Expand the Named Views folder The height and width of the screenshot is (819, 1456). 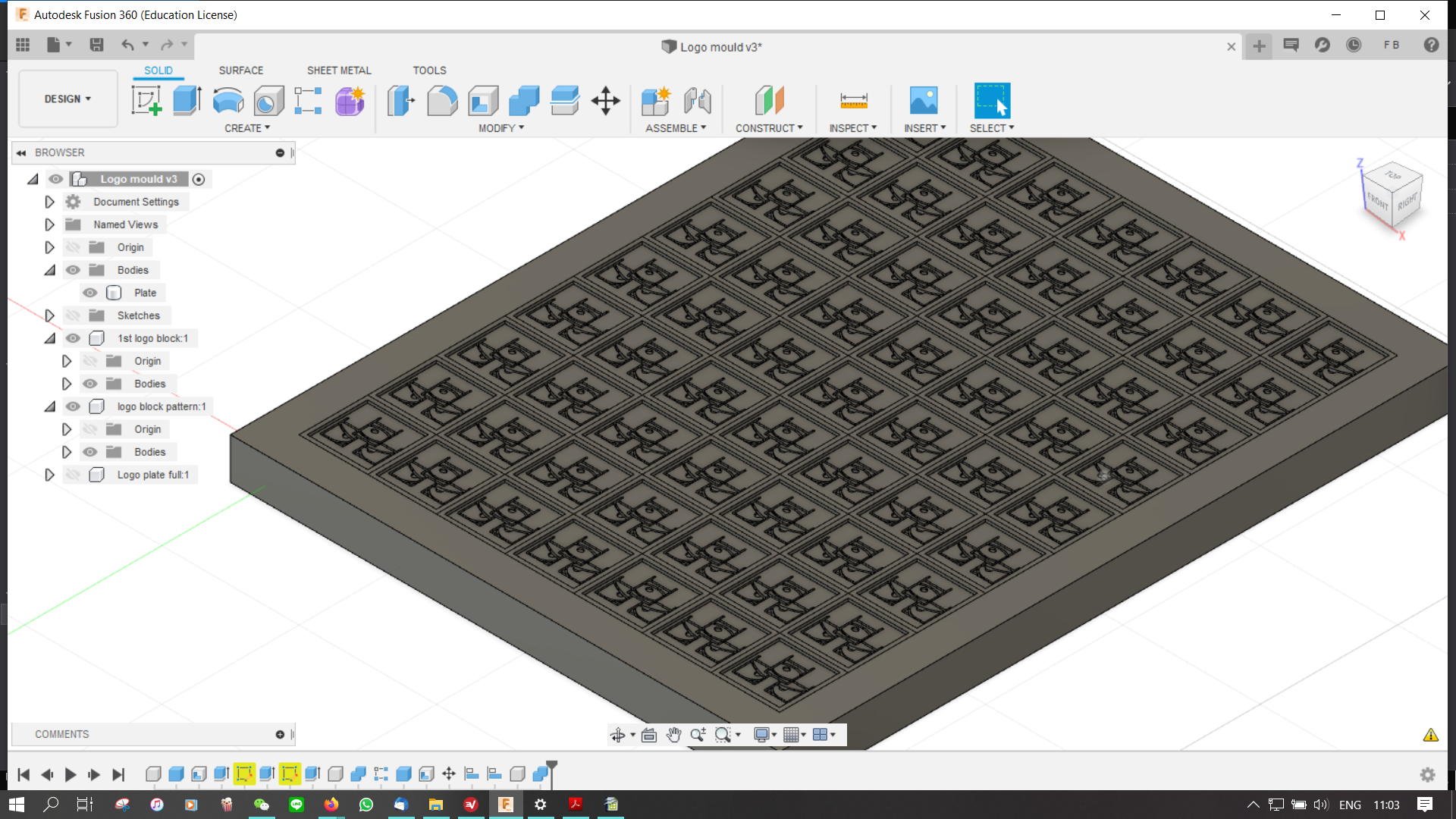coord(49,224)
